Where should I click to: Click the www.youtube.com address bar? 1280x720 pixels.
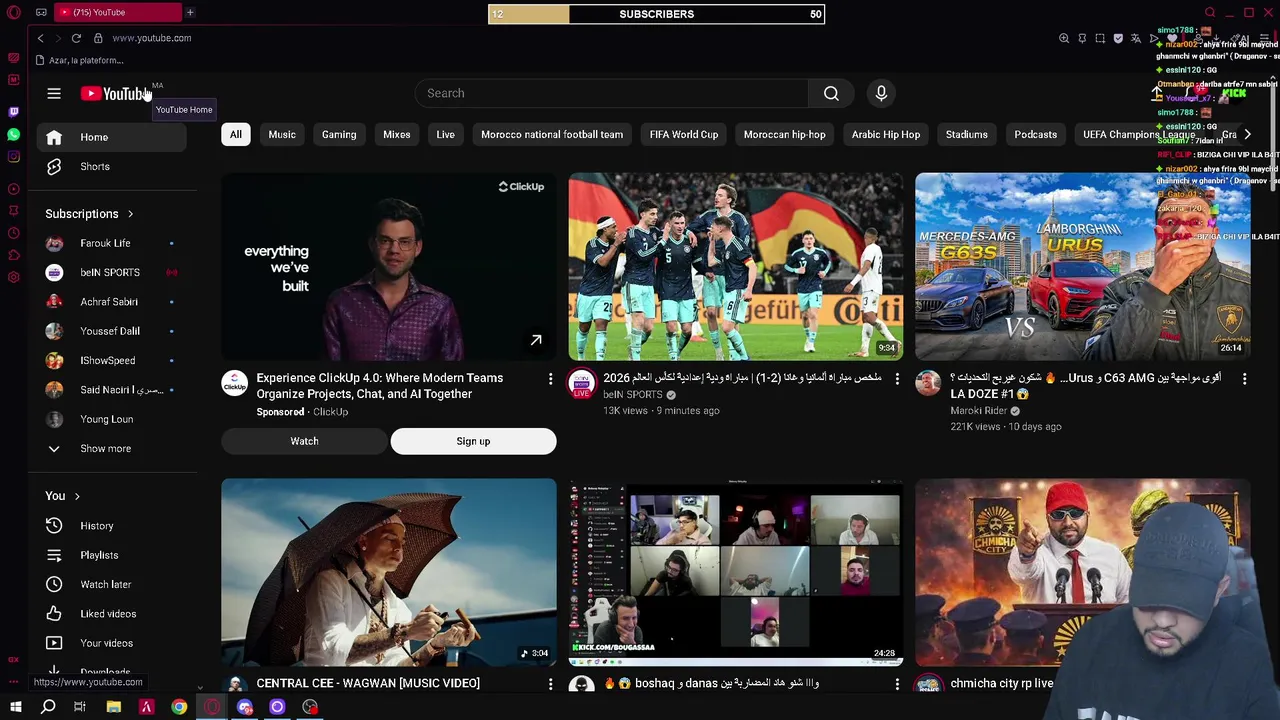coord(151,38)
